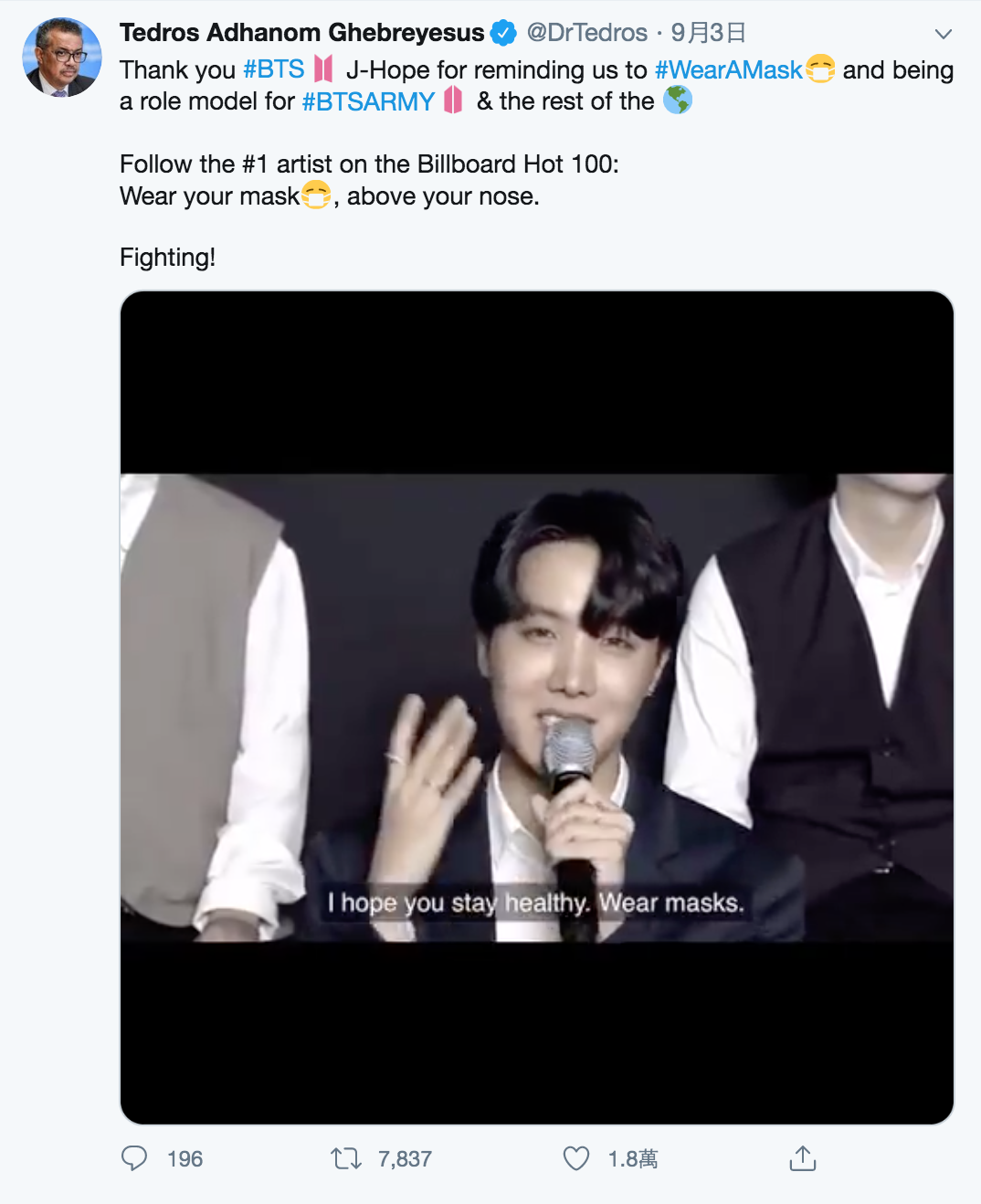981x1204 pixels.
Task: Click the globe emoji in the tweet text
Action: point(680,100)
